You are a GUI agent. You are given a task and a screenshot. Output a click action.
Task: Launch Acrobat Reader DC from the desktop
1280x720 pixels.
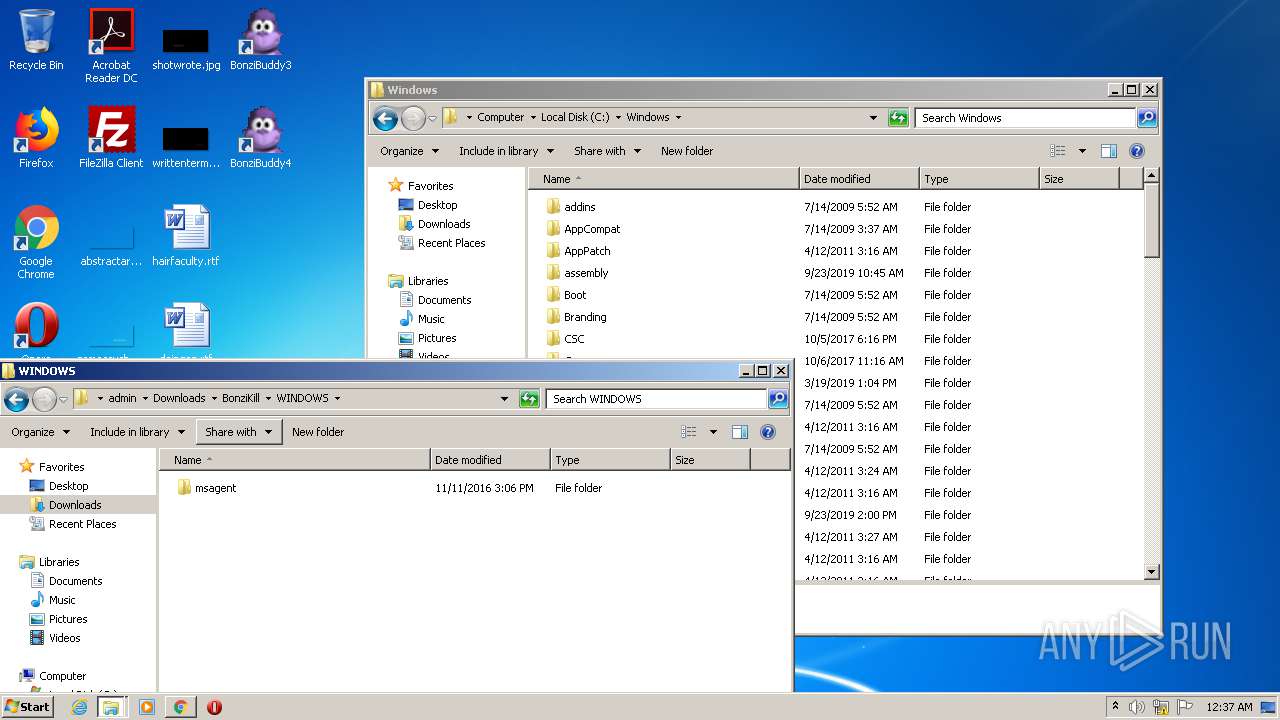pyautogui.click(x=111, y=46)
